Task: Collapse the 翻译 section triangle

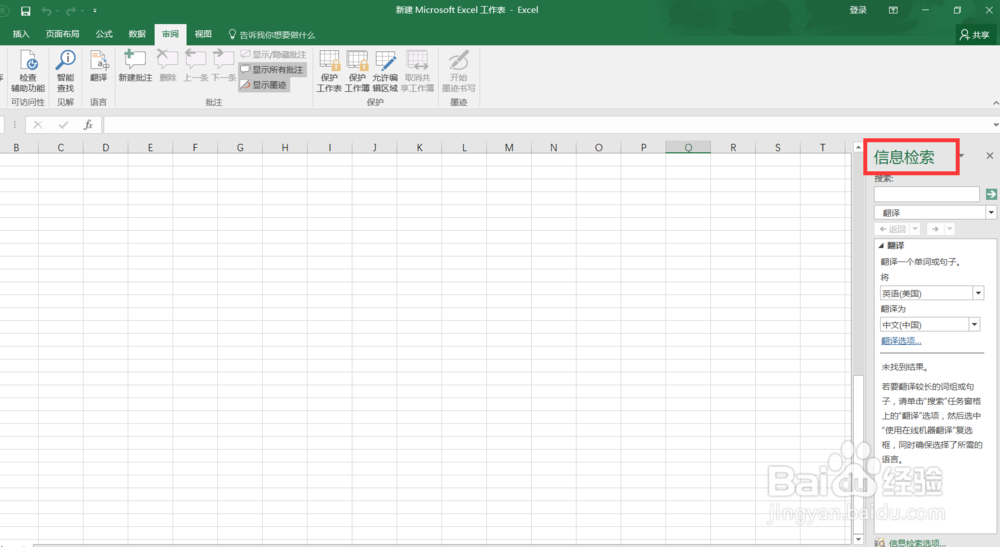Action: pyautogui.click(x=881, y=245)
